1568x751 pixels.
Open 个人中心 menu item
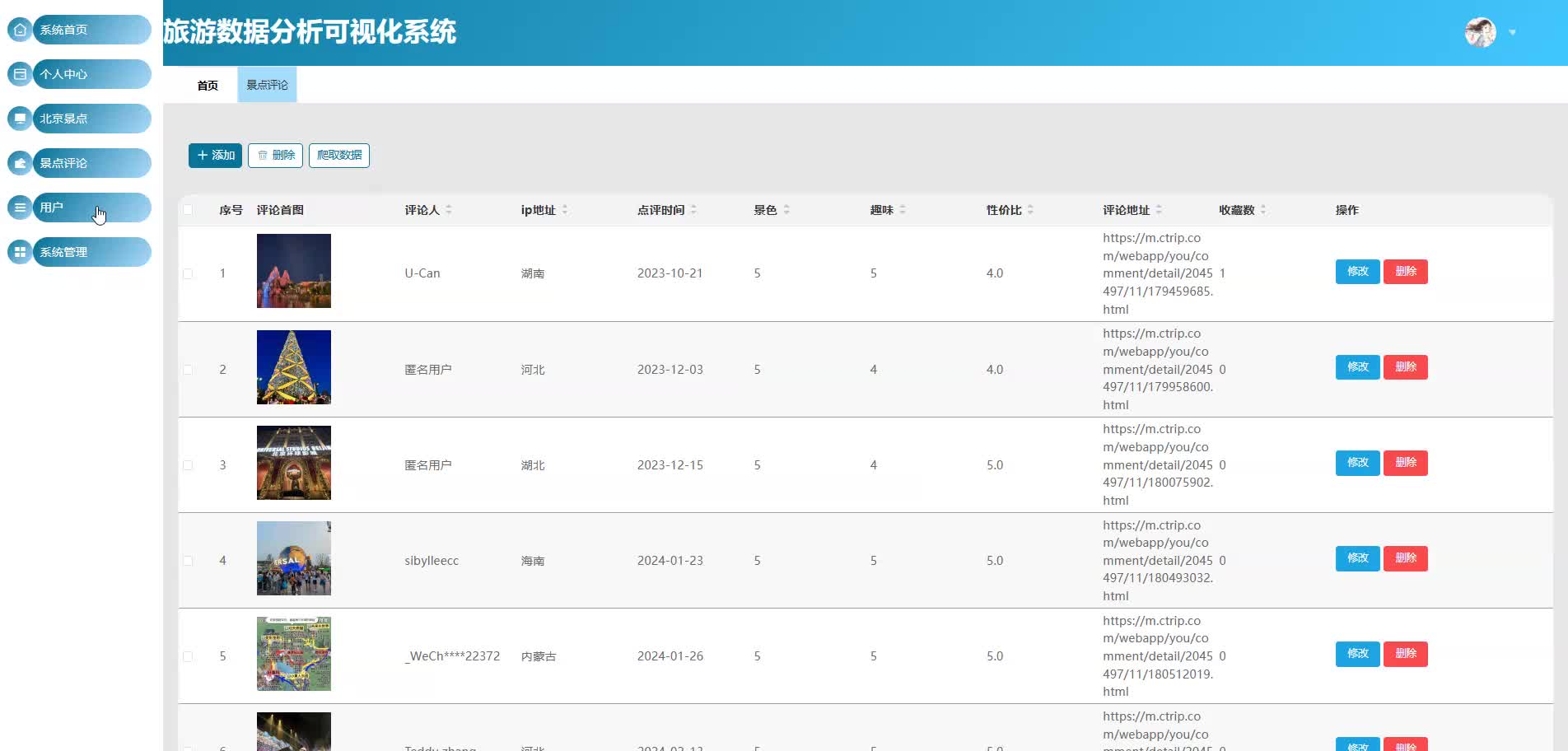coord(91,74)
